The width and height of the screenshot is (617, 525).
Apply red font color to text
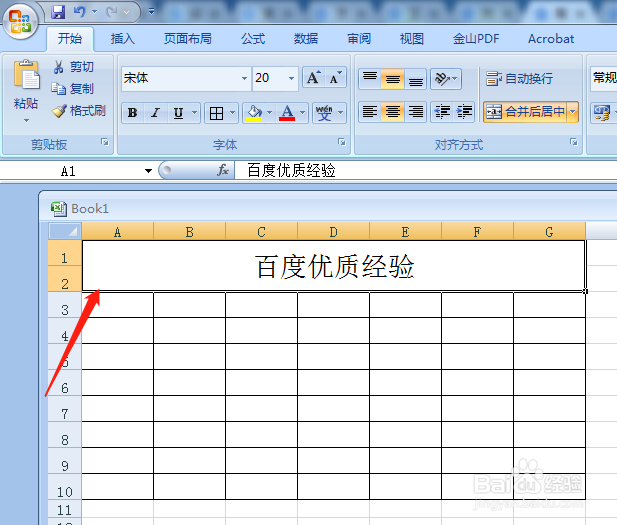coord(287,113)
